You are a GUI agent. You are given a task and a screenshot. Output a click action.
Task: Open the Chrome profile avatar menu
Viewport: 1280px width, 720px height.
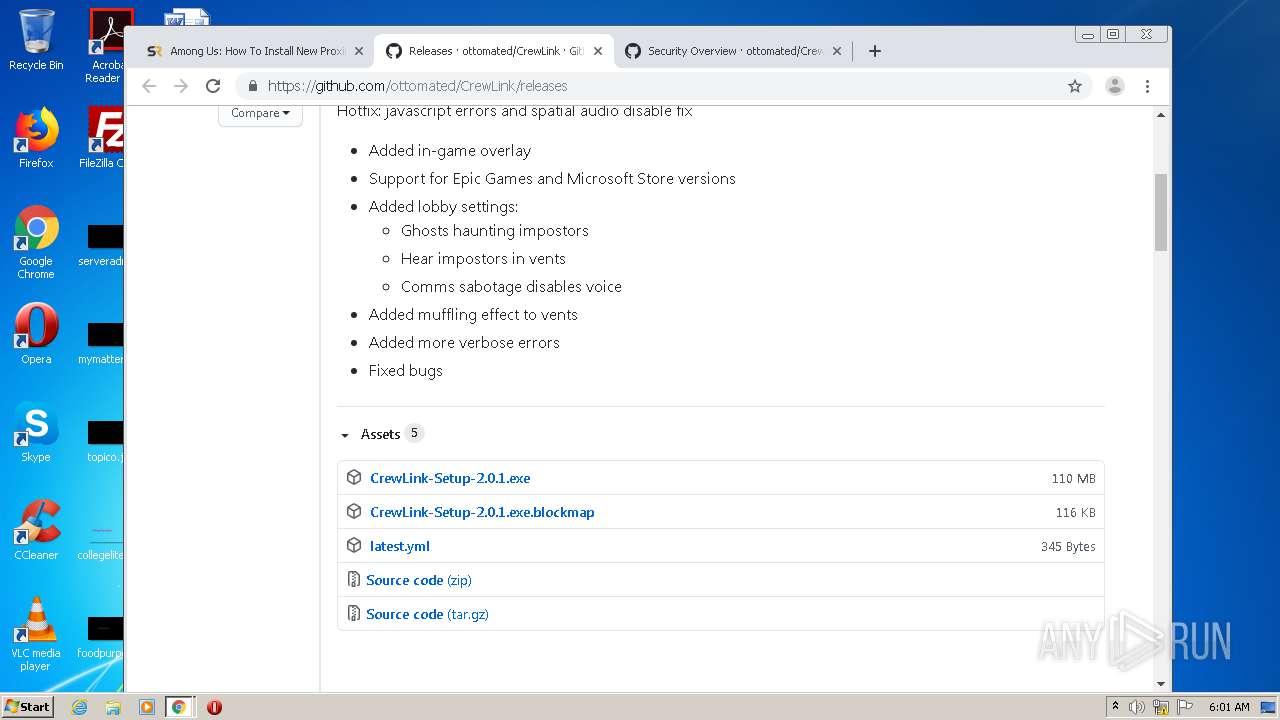point(1115,86)
